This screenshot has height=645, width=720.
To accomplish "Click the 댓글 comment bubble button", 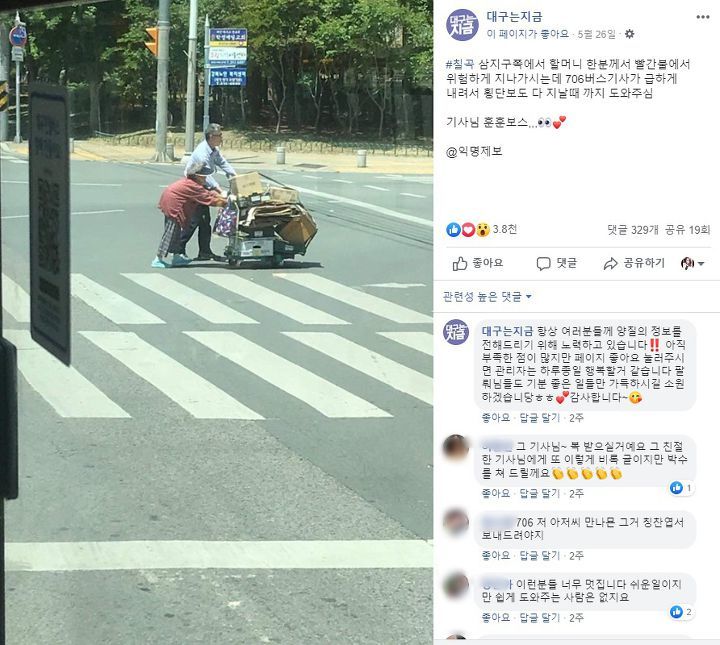I will coord(557,263).
